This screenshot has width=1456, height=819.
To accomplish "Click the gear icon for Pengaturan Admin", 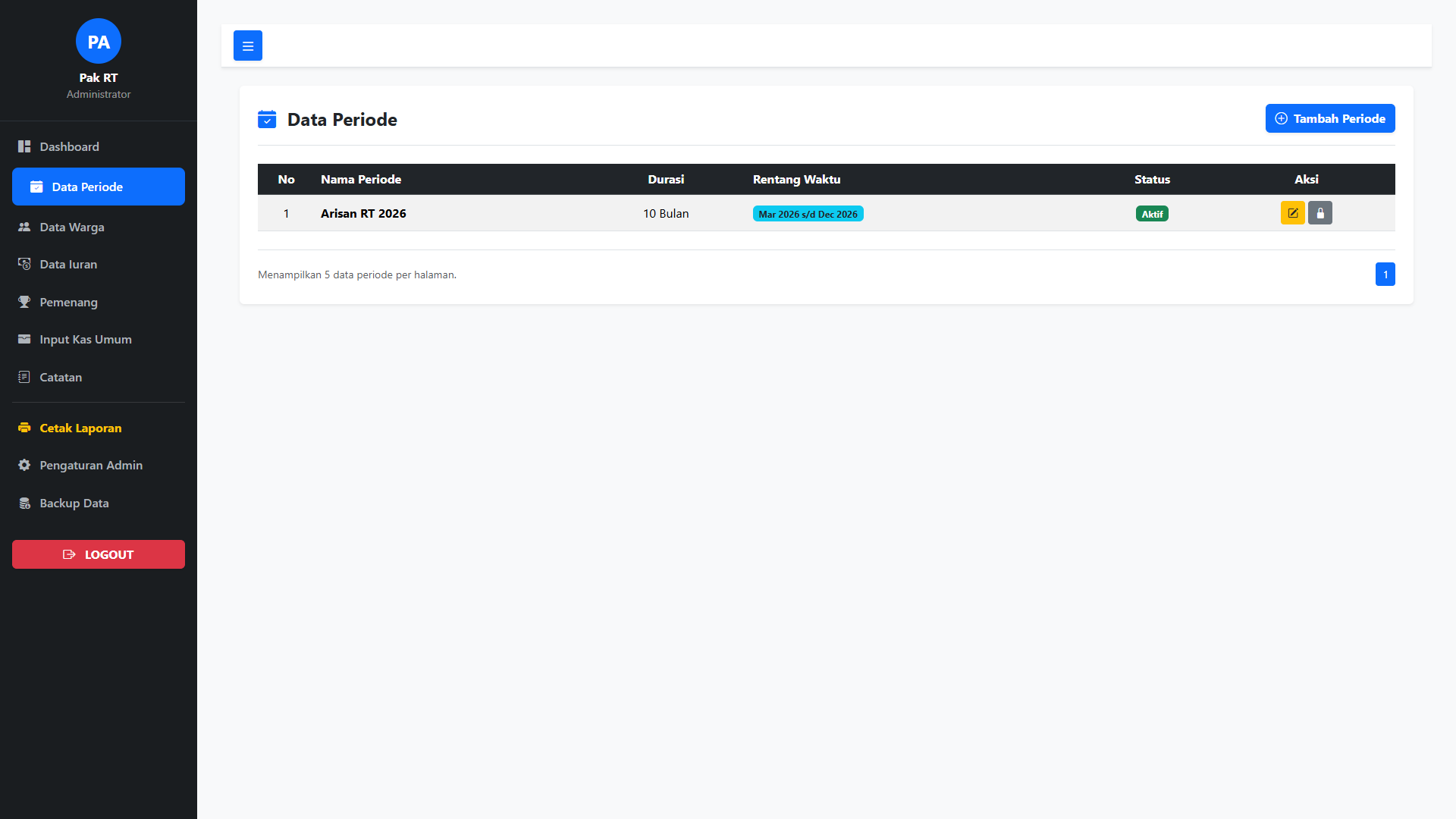I will (24, 465).
